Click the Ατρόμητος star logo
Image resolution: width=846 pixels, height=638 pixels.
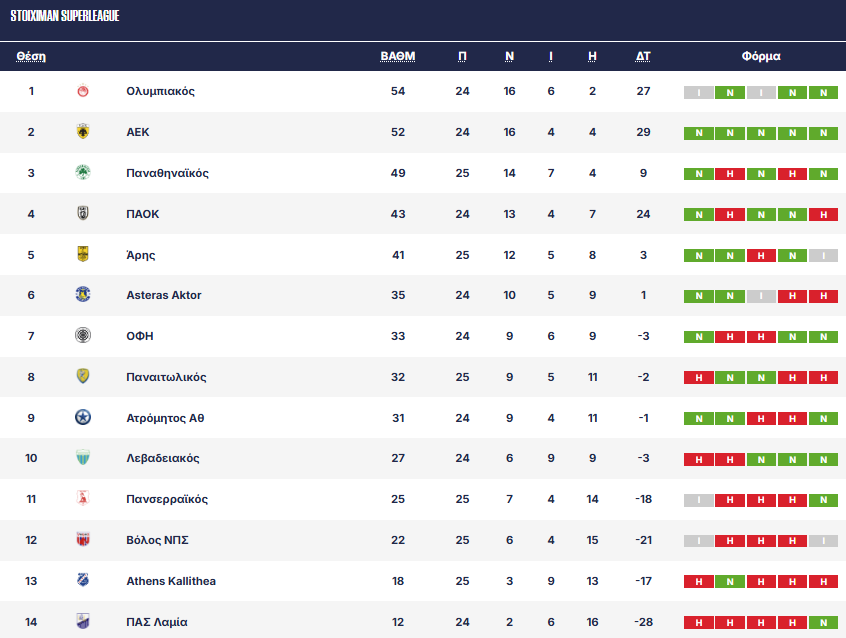(x=83, y=418)
